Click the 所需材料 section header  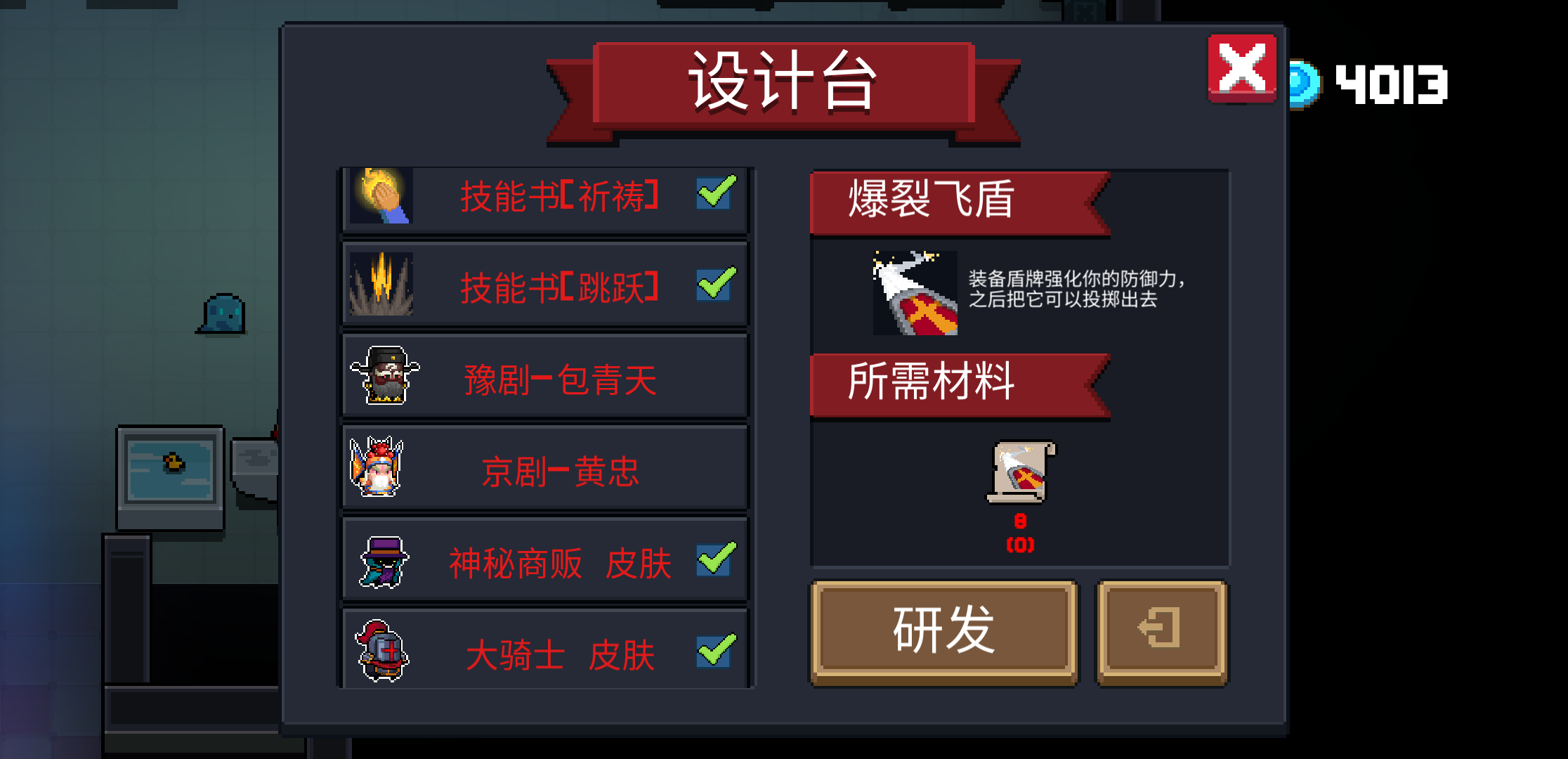[960, 384]
